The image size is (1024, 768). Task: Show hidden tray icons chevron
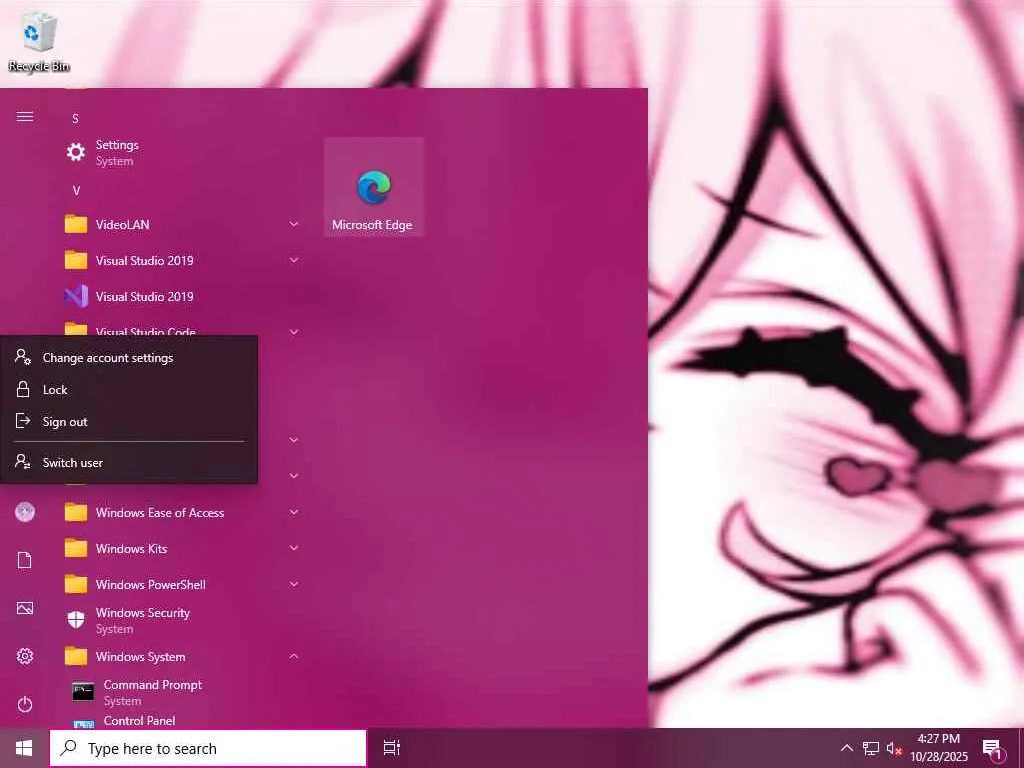pyautogui.click(x=846, y=748)
